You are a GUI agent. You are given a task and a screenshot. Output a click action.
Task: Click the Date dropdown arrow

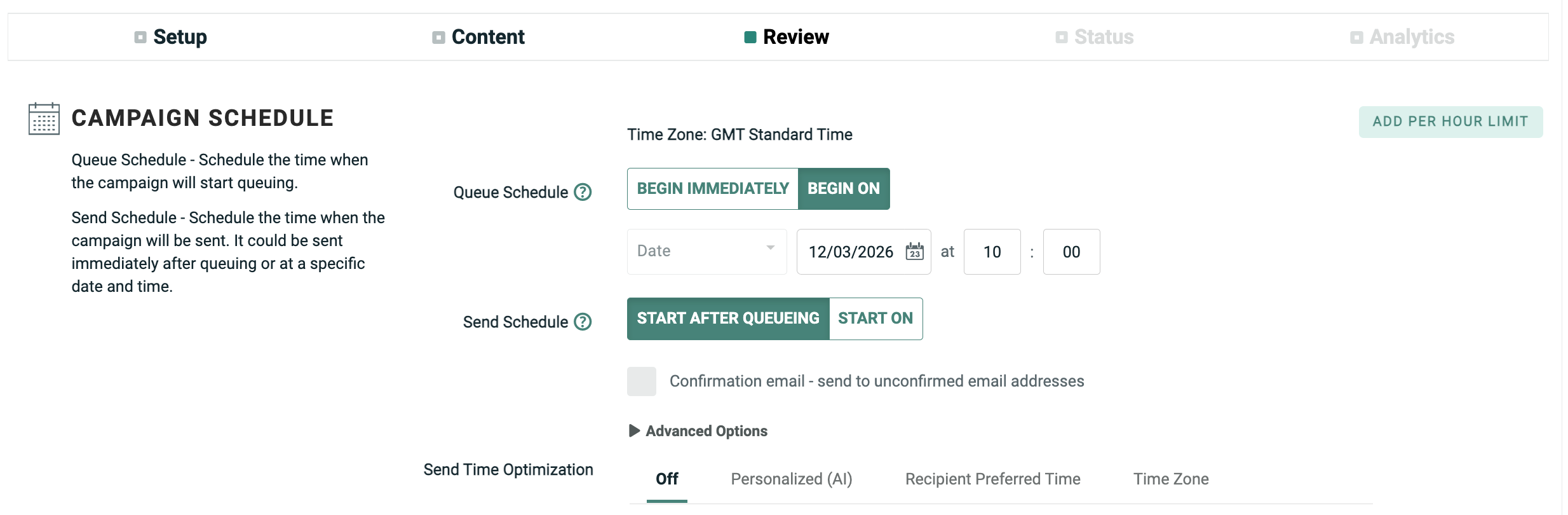click(771, 248)
